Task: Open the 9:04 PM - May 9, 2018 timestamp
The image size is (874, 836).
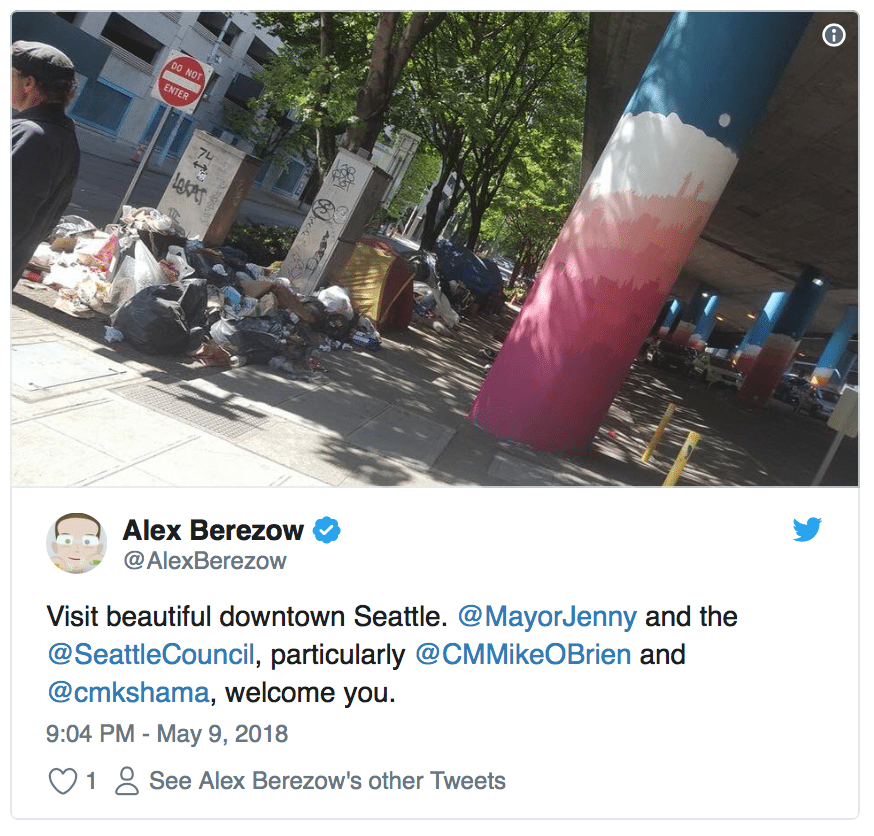Action: point(167,733)
